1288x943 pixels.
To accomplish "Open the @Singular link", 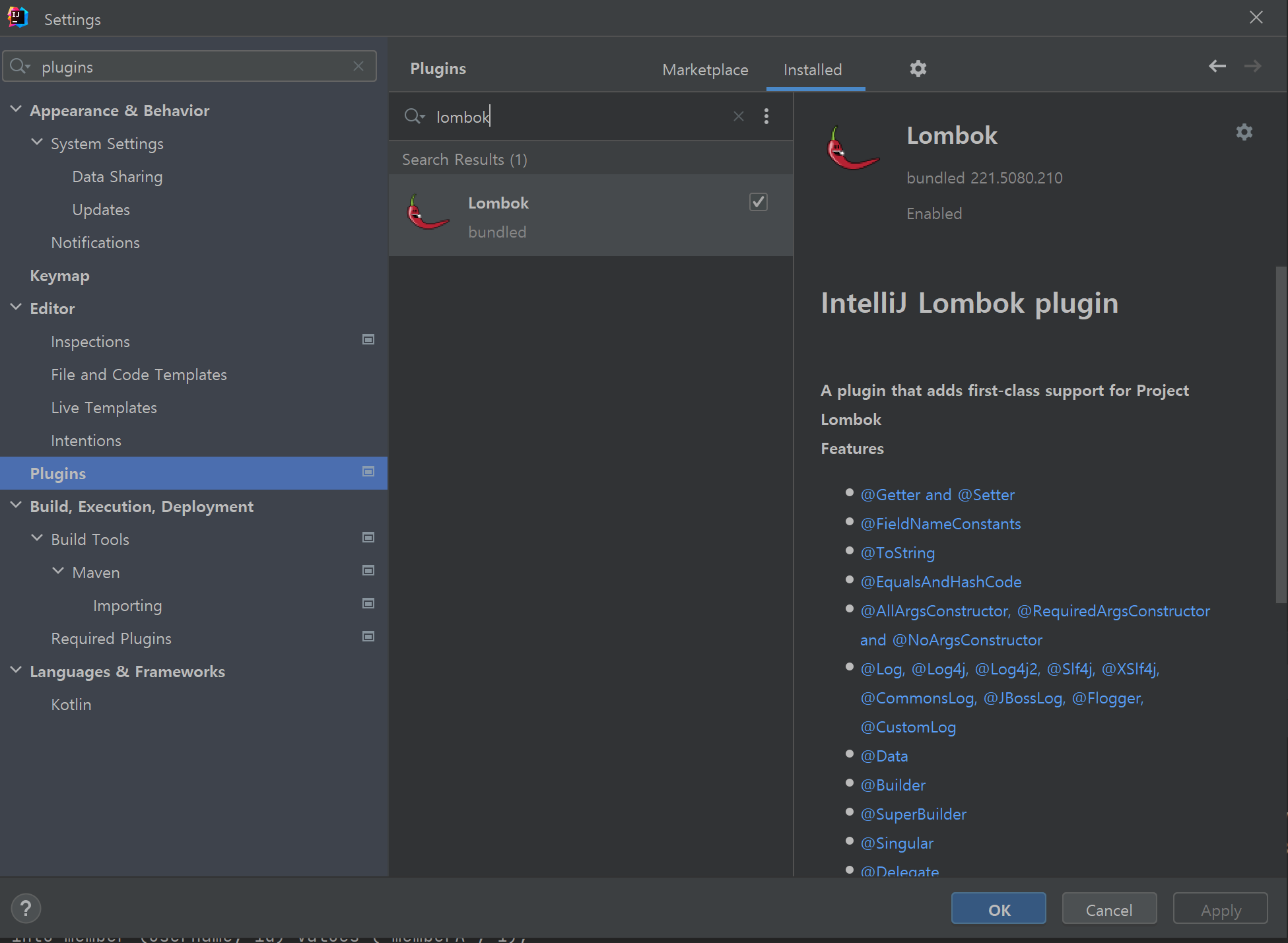I will point(897,843).
